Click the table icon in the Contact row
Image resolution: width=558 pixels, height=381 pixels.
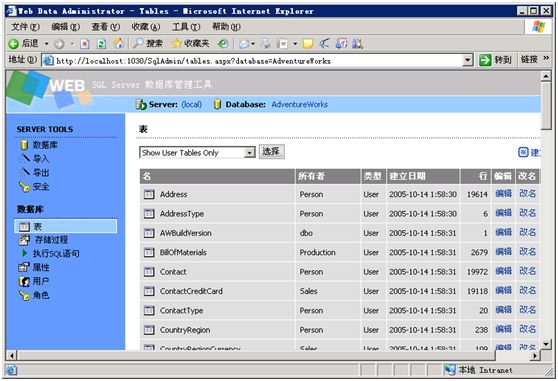point(149,272)
